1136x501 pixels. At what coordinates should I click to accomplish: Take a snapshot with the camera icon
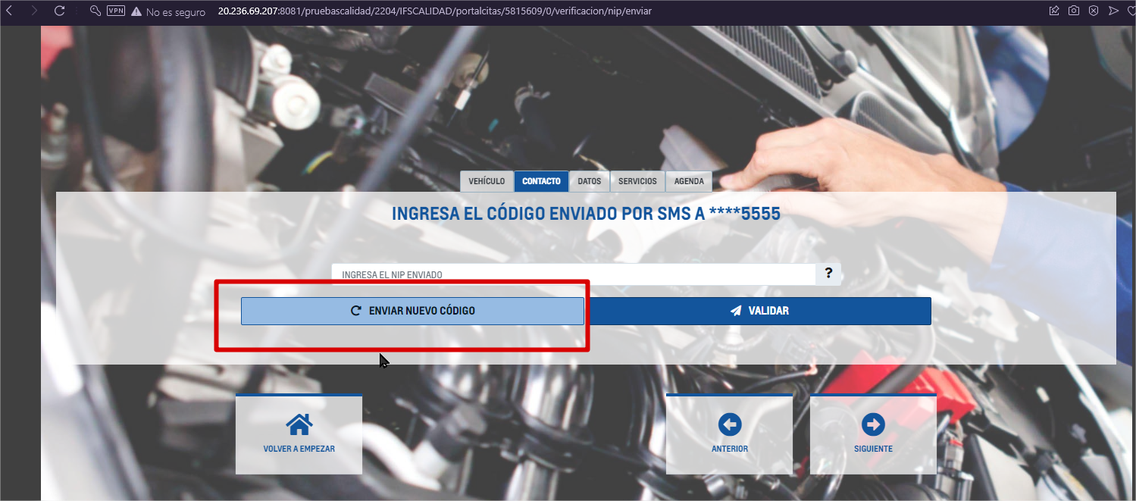pyautogui.click(x=1073, y=11)
